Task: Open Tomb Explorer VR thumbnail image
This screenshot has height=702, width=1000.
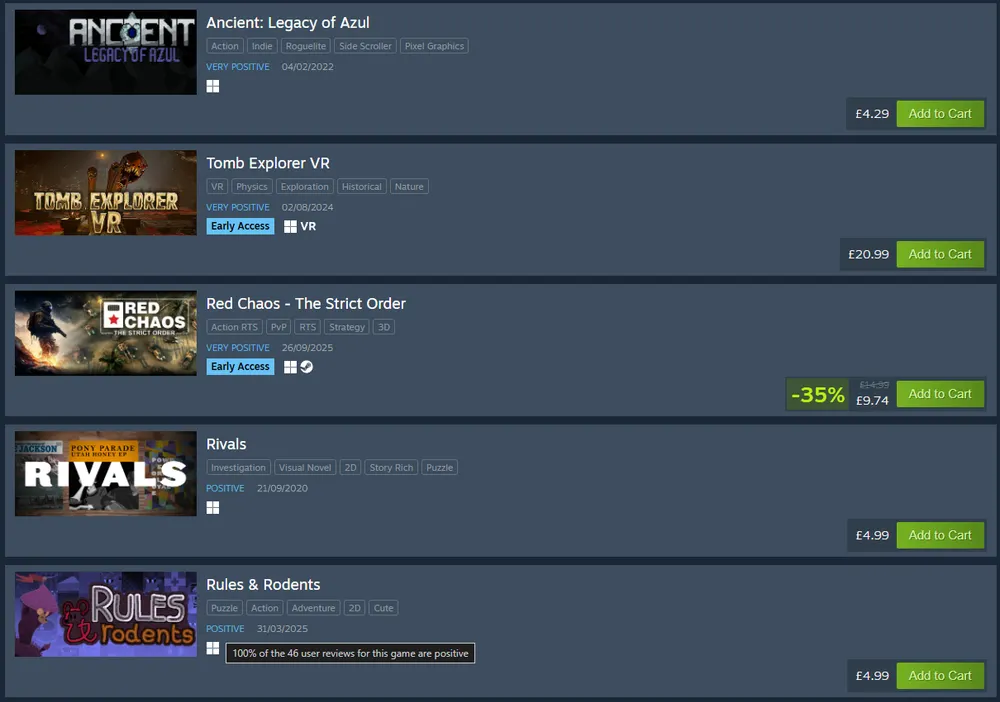Action: point(106,193)
